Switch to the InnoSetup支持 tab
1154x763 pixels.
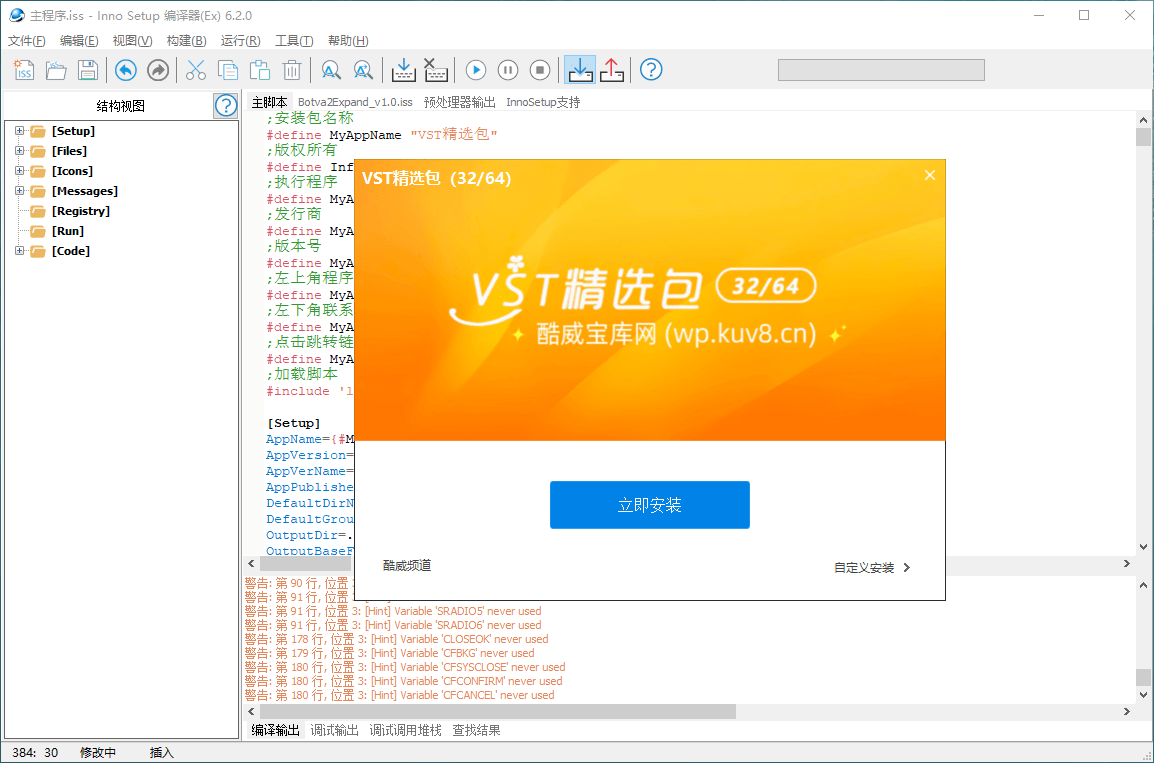tap(543, 102)
